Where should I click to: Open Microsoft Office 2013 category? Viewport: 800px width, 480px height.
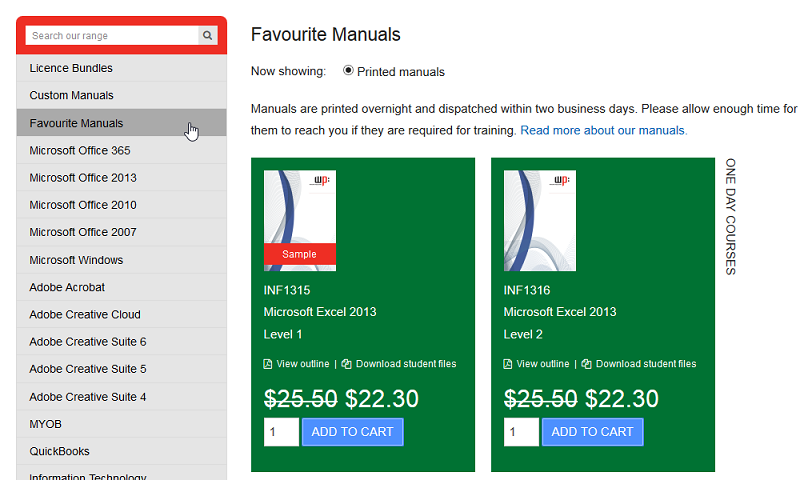click(121, 178)
